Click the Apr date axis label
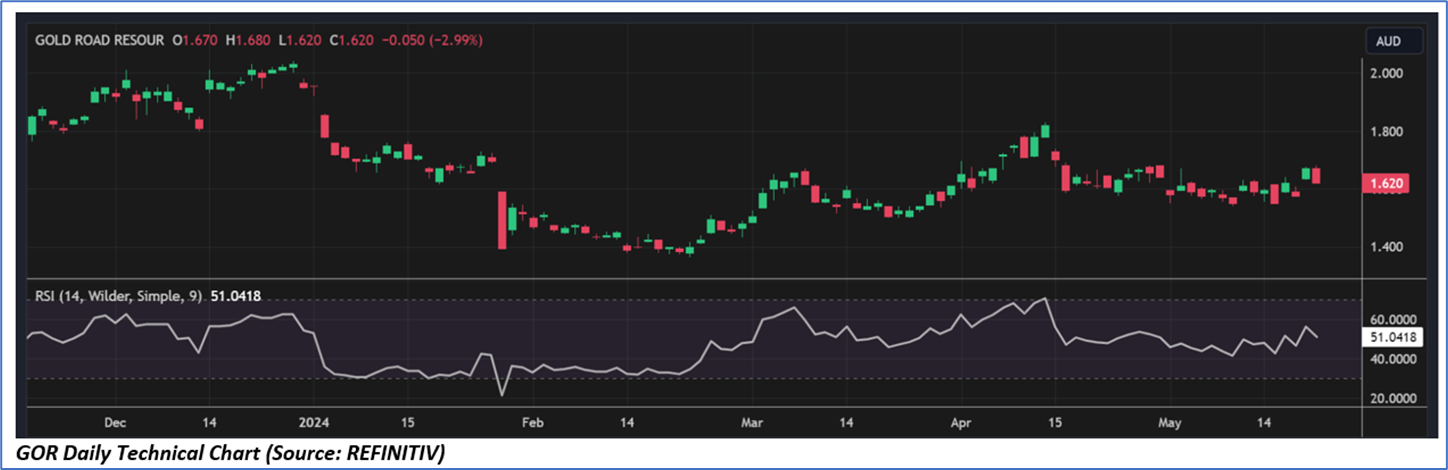 click(x=962, y=422)
